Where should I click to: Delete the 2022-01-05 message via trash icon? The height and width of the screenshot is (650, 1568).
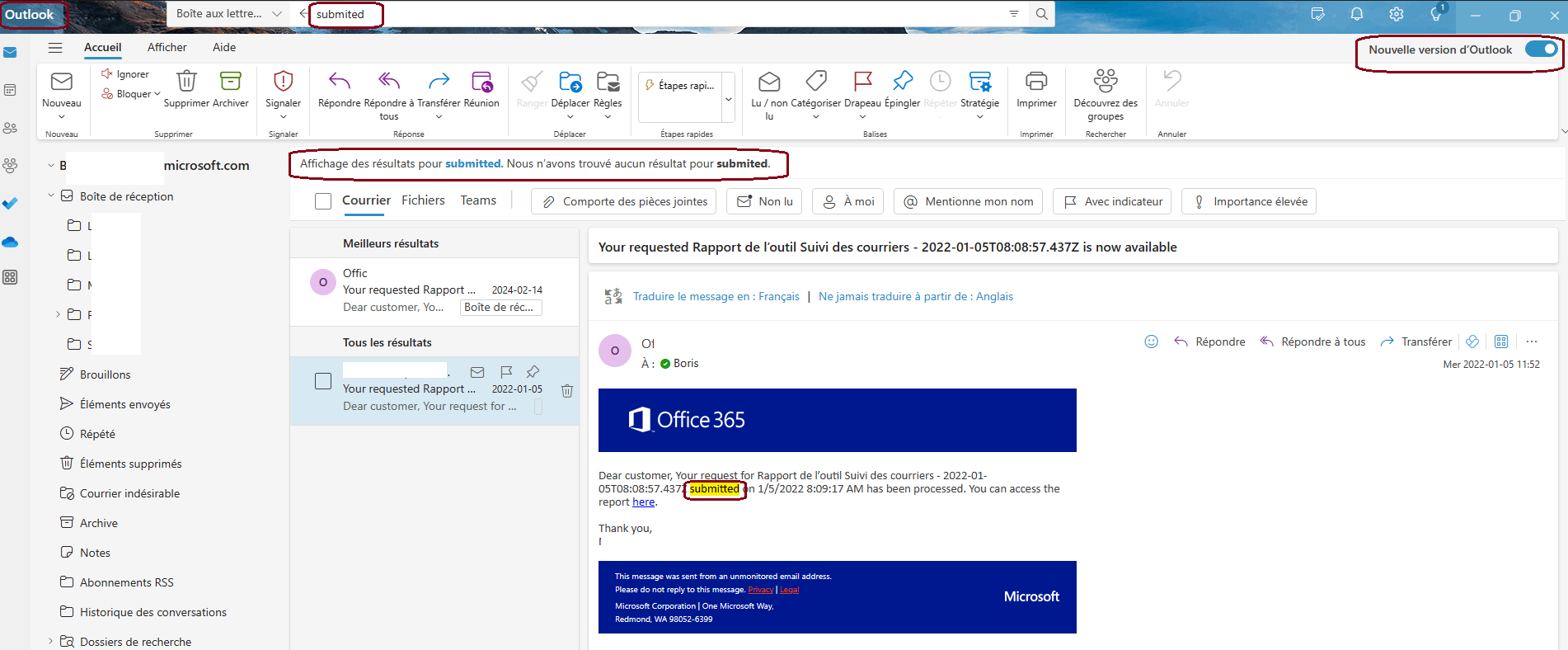click(567, 391)
